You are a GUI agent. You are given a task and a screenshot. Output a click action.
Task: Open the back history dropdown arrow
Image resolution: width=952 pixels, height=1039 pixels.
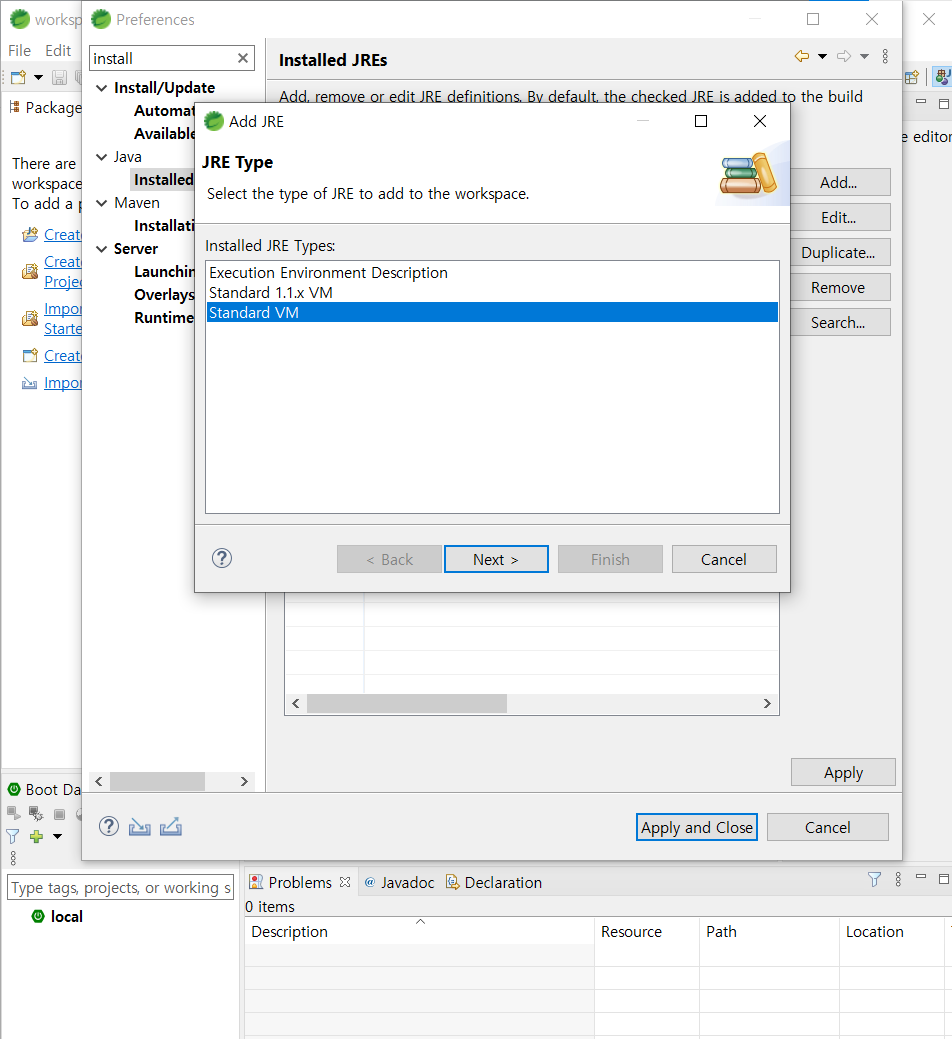point(822,56)
